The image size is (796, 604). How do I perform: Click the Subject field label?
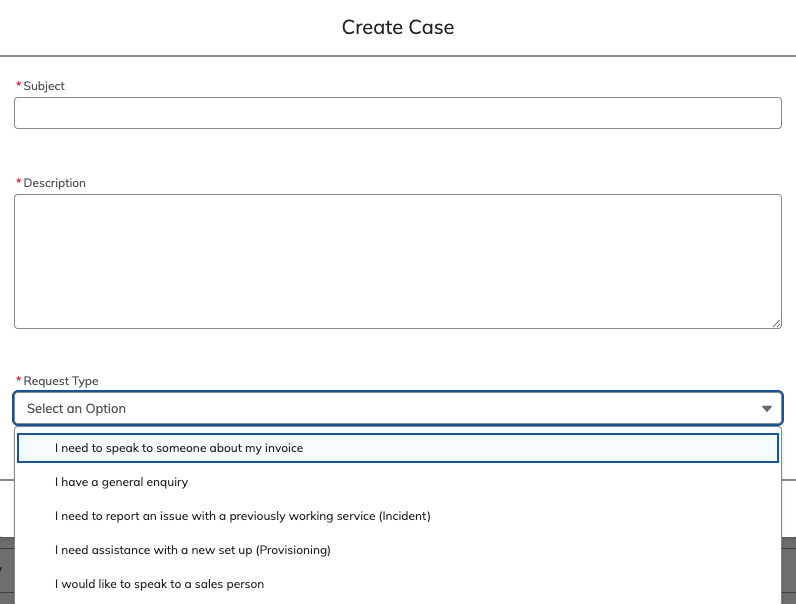[44, 86]
